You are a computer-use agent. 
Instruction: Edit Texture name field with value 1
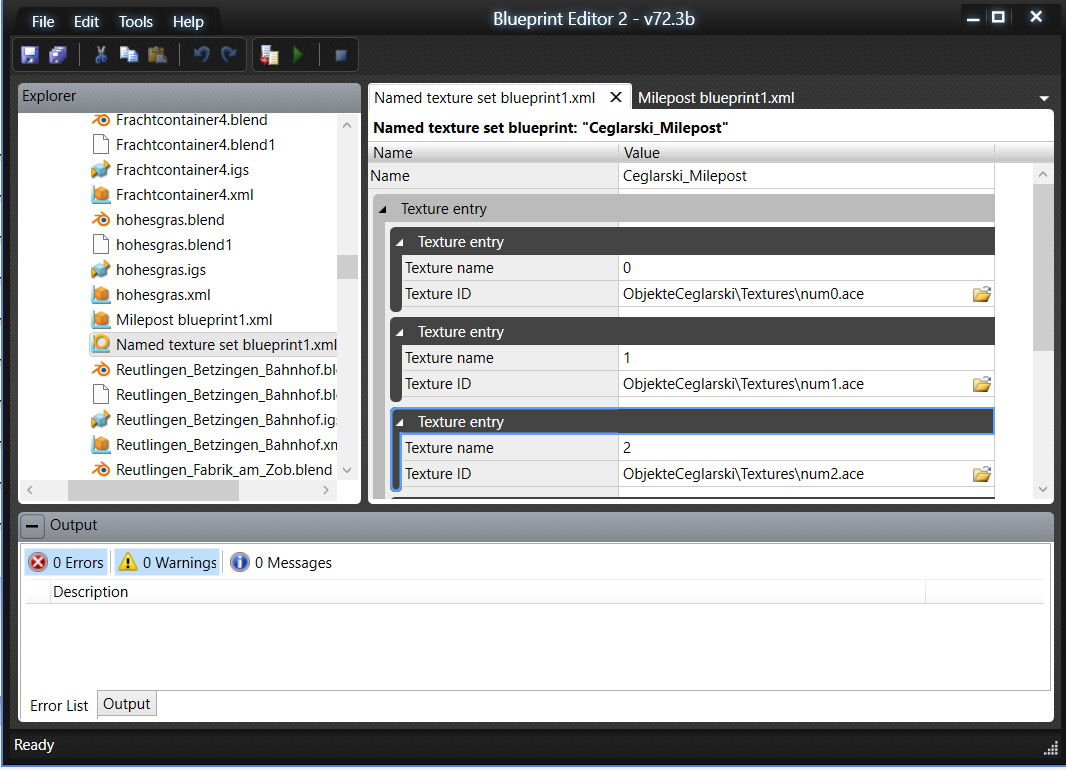tap(806, 358)
